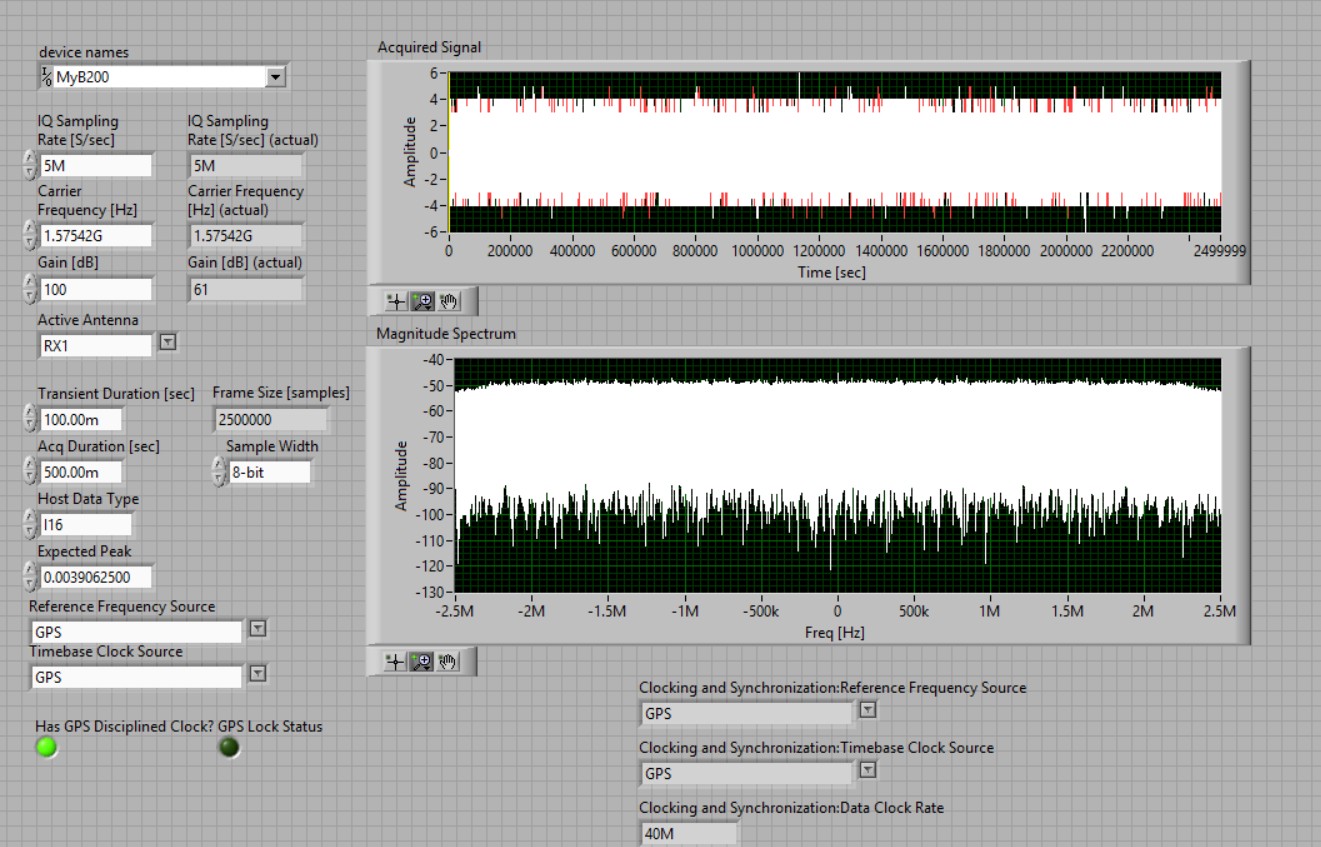Select the zoom tool below Acquired Signal graph
The width and height of the screenshot is (1321, 847).
422,300
